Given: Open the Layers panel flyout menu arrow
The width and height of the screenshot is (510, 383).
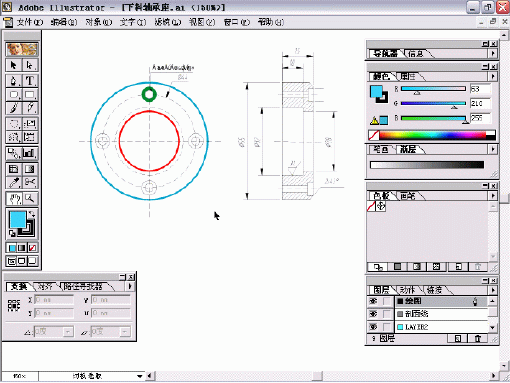Looking at the screenshot, I should pos(493,290).
